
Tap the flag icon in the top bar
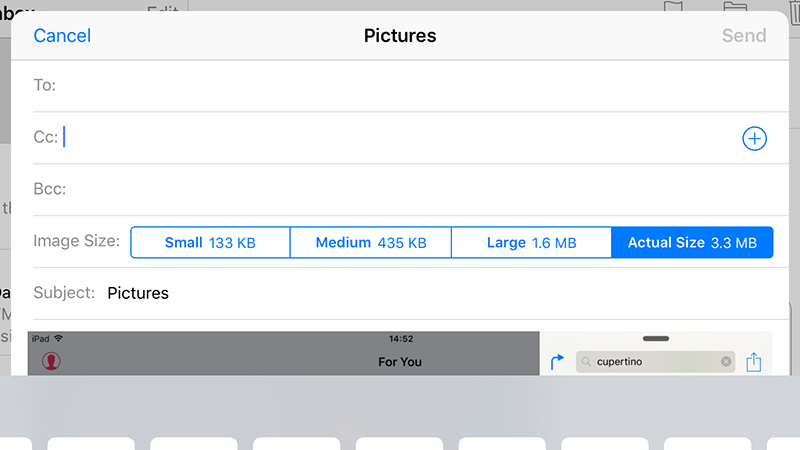673,7
